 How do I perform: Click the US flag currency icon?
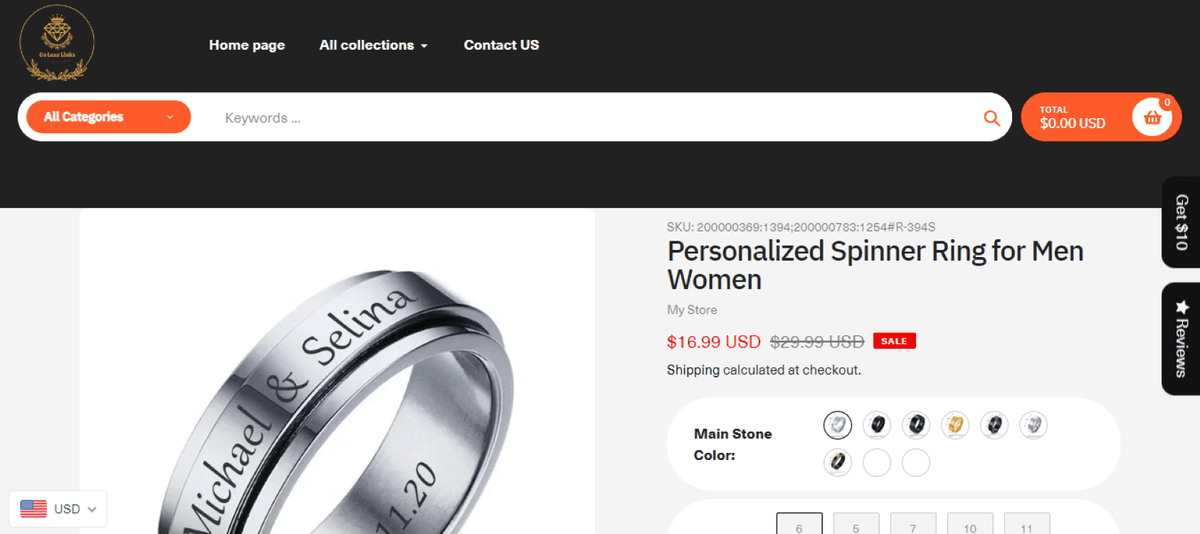coord(34,509)
